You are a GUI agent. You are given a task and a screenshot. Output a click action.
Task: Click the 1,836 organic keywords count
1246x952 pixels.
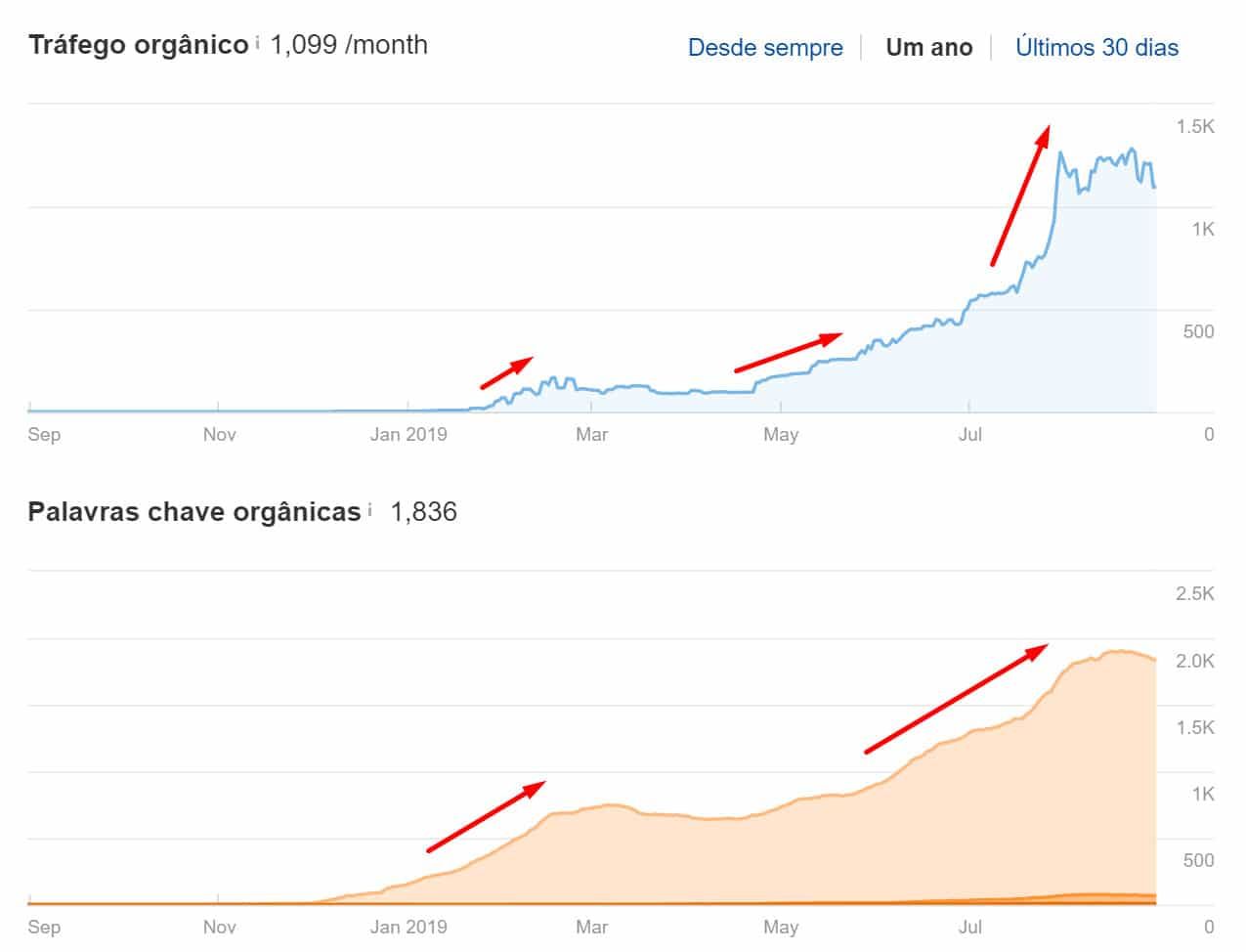click(x=423, y=512)
